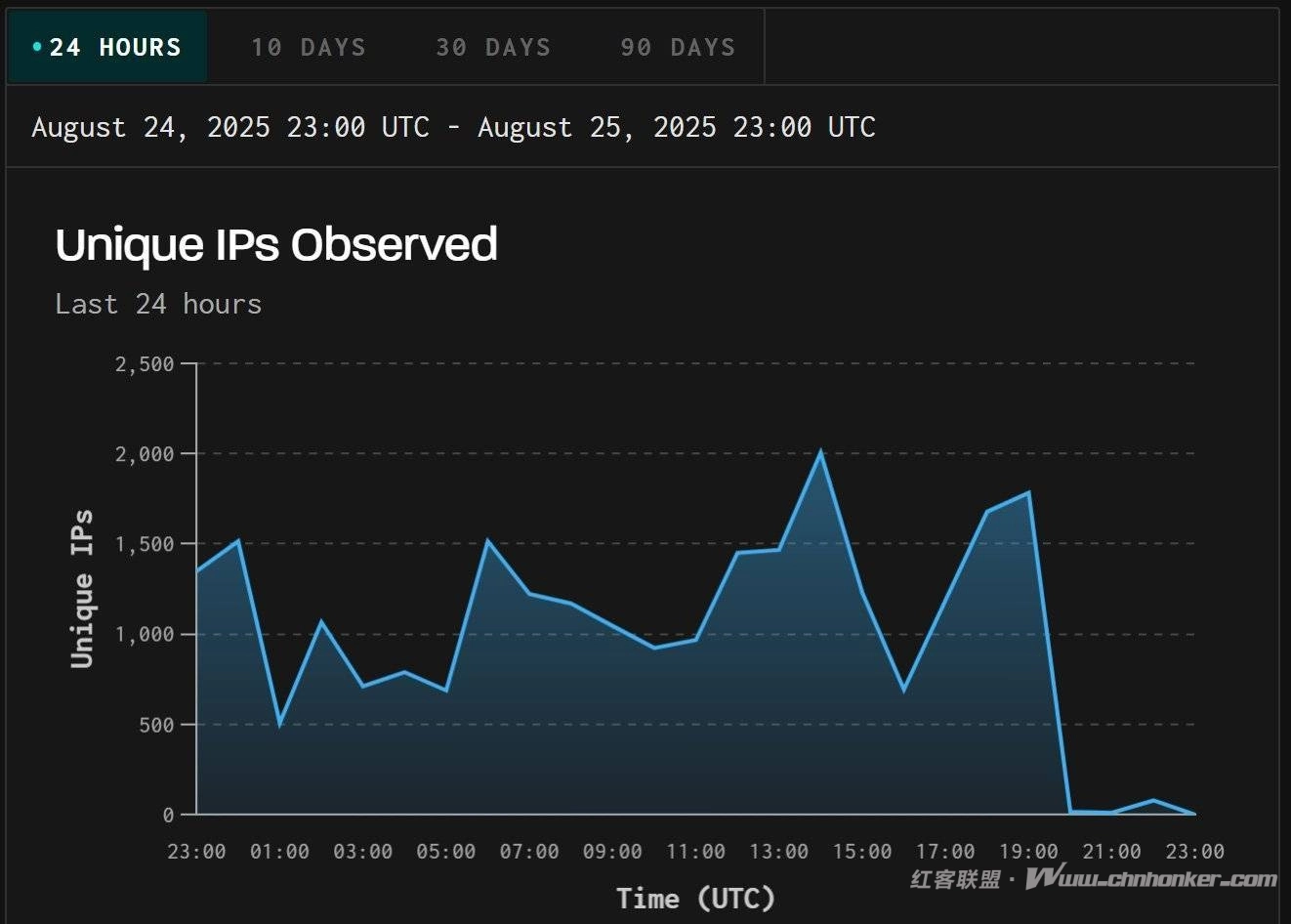Click the Last 24 hours subtitle
This screenshot has height=924, width=1291.
coord(158,304)
